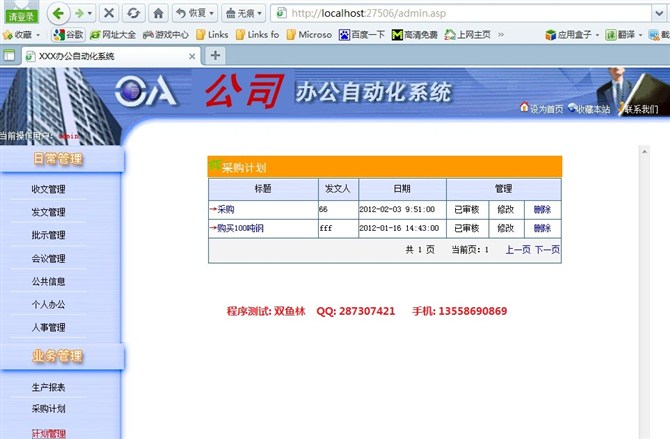Open 收文管理 in the sidebar

(x=48, y=189)
